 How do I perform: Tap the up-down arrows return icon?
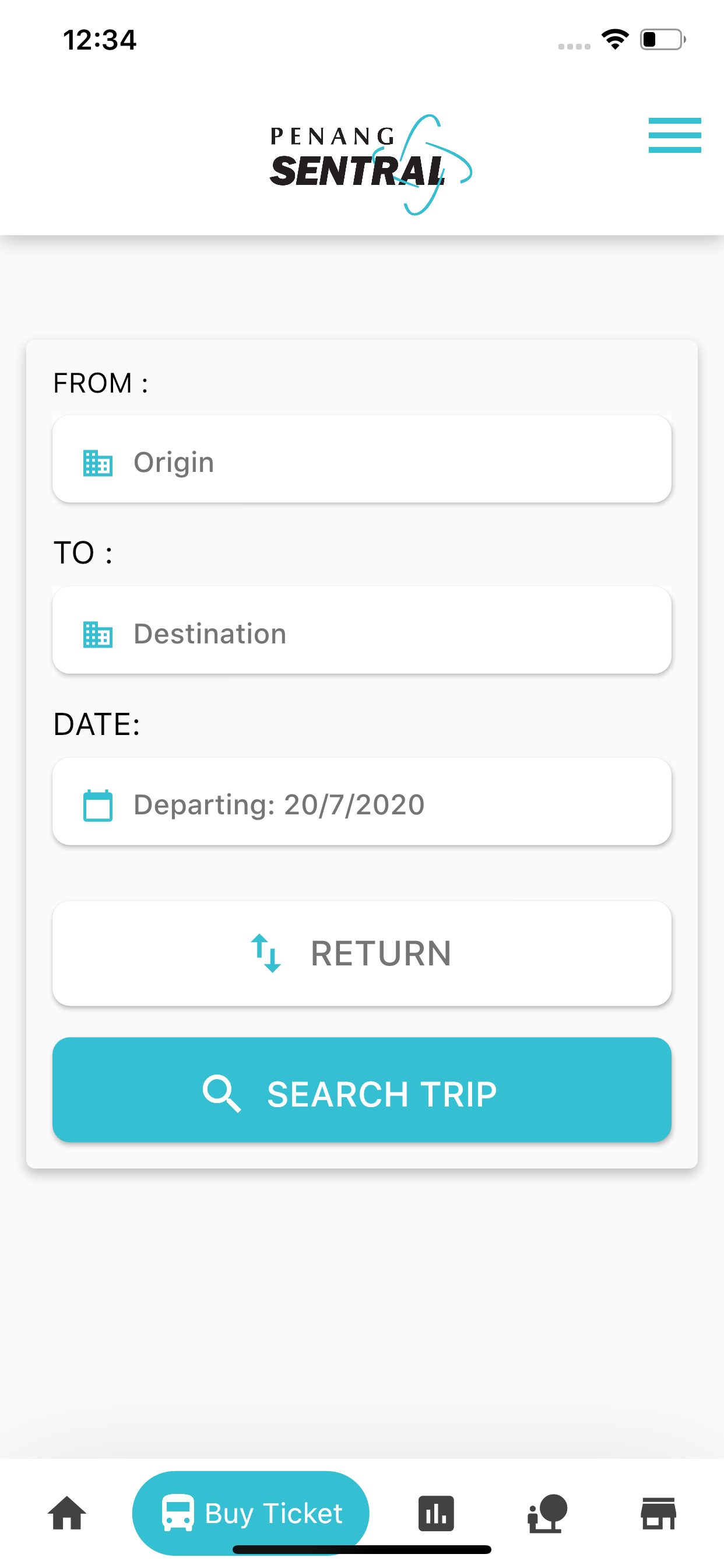tap(266, 953)
